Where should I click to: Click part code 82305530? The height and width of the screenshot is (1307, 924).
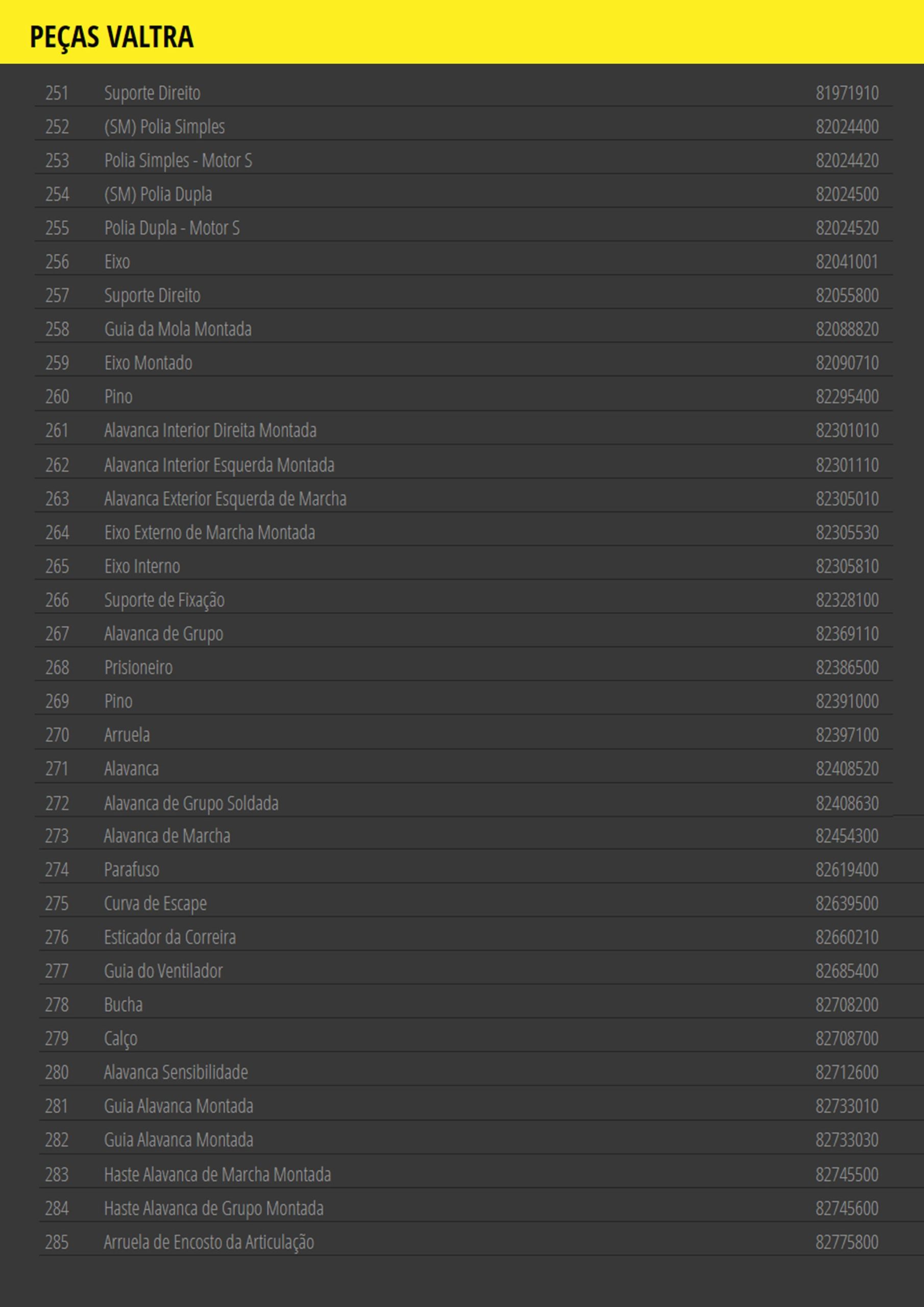click(x=847, y=533)
